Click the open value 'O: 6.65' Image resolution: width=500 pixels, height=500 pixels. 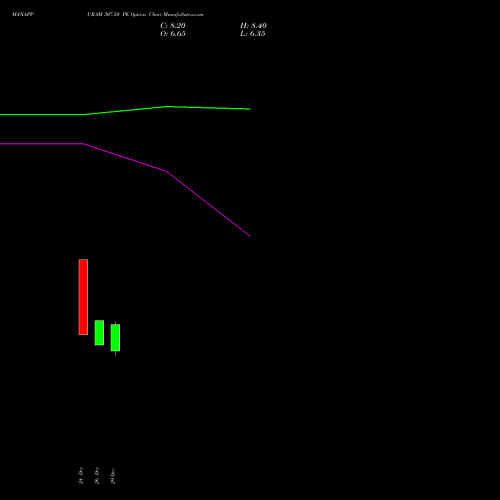click(x=173, y=34)
